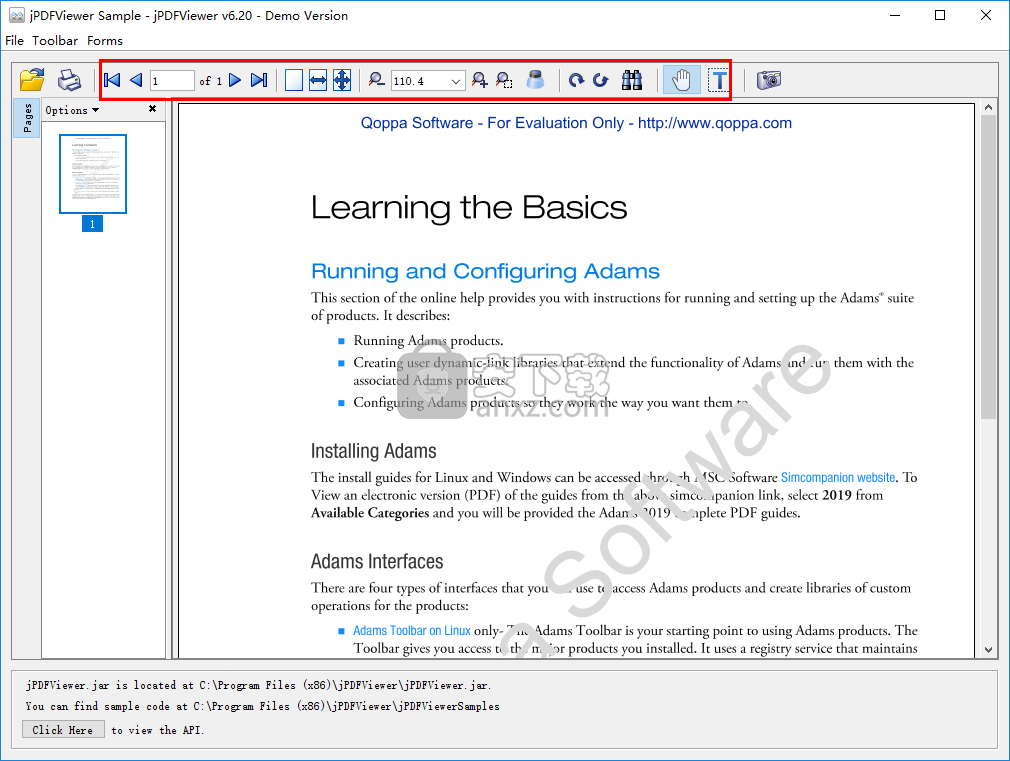
Task: Zoom in with the magnifier plus icon
Action: point(479,80)
